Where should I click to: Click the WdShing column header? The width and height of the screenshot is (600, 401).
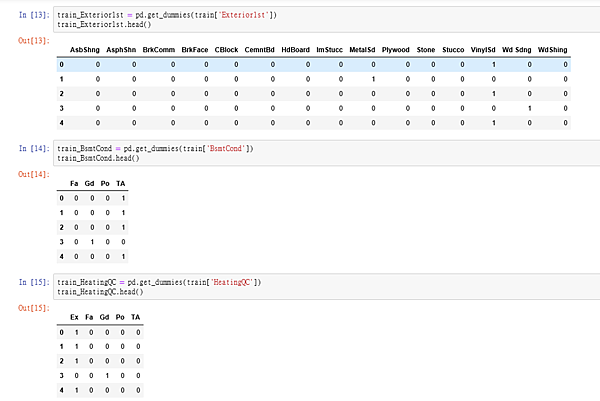[x=553, y=50]
